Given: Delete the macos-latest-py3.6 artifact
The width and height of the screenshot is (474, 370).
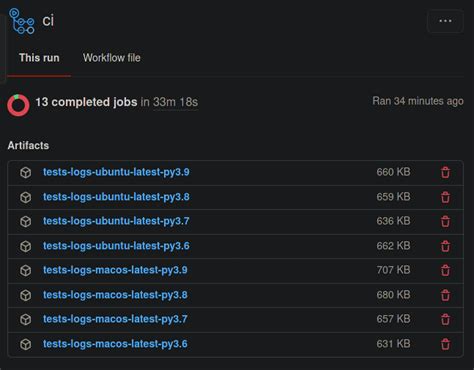Looking at the screenshot, I should pos(445,344).
